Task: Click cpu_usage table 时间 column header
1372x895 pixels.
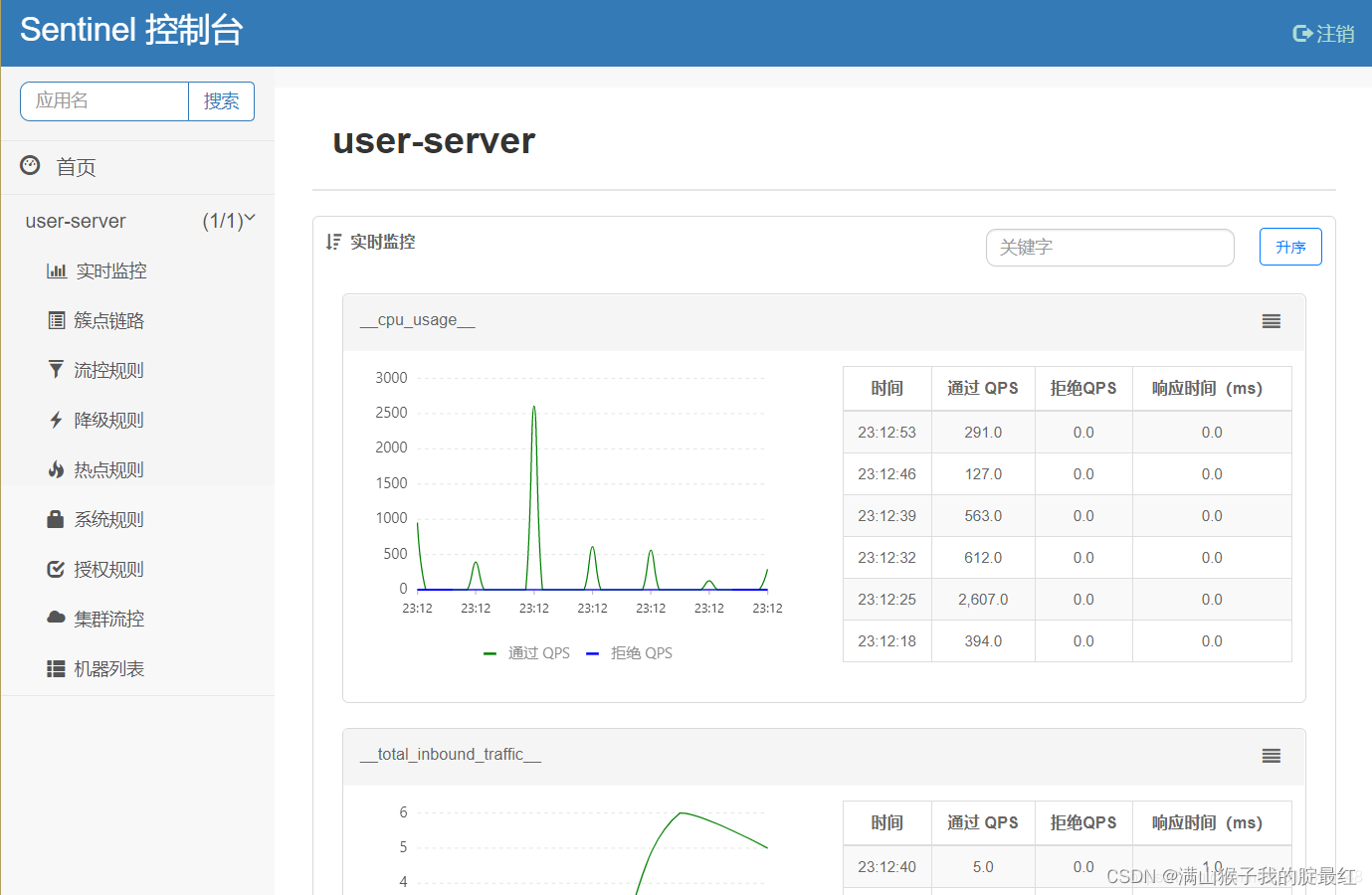Action: (x=887, y=389)
